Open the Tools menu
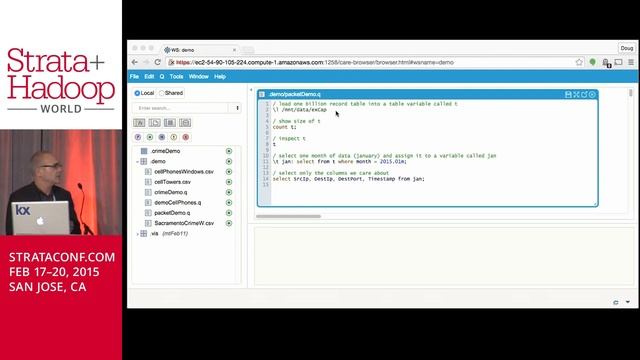 176,76
